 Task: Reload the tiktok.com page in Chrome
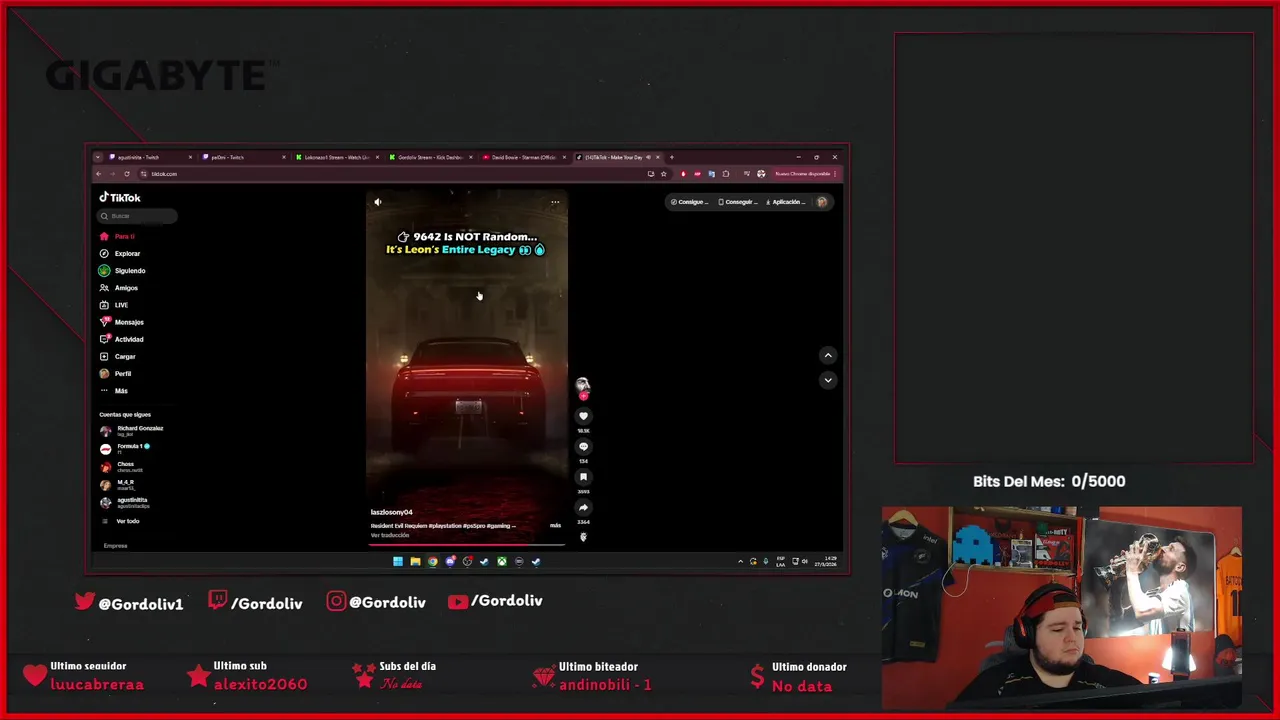(x=127, y=174)
